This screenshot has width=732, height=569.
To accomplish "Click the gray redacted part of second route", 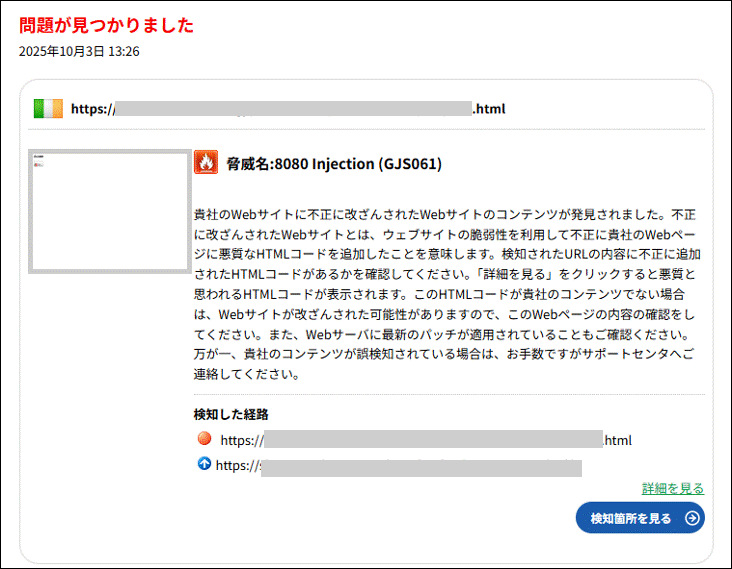I will (420, 467).
